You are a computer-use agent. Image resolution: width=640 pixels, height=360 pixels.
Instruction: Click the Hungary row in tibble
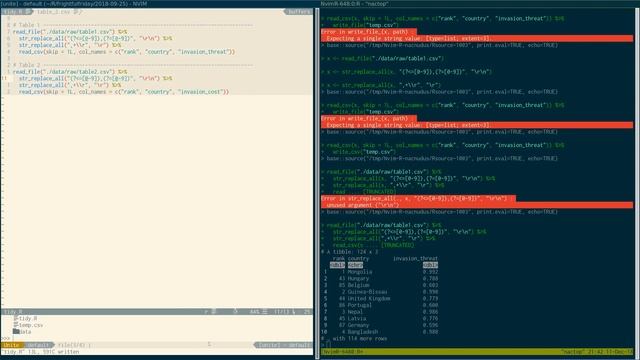pos(380,278)
